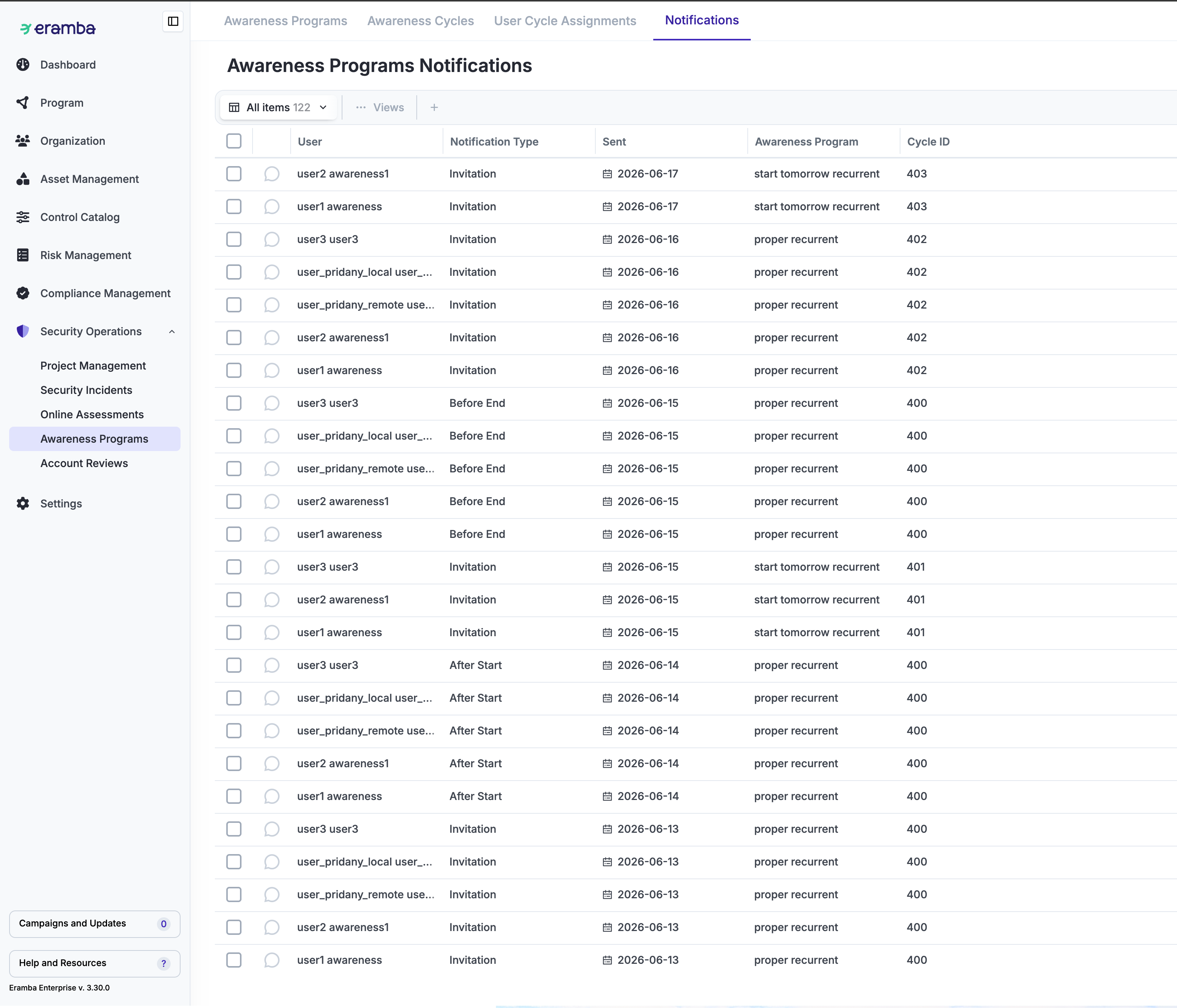The height and width of the screenshot is (1008, 1177).
Task: Select checkbox for first user_pridany_local row
Action: click(234, 272)
